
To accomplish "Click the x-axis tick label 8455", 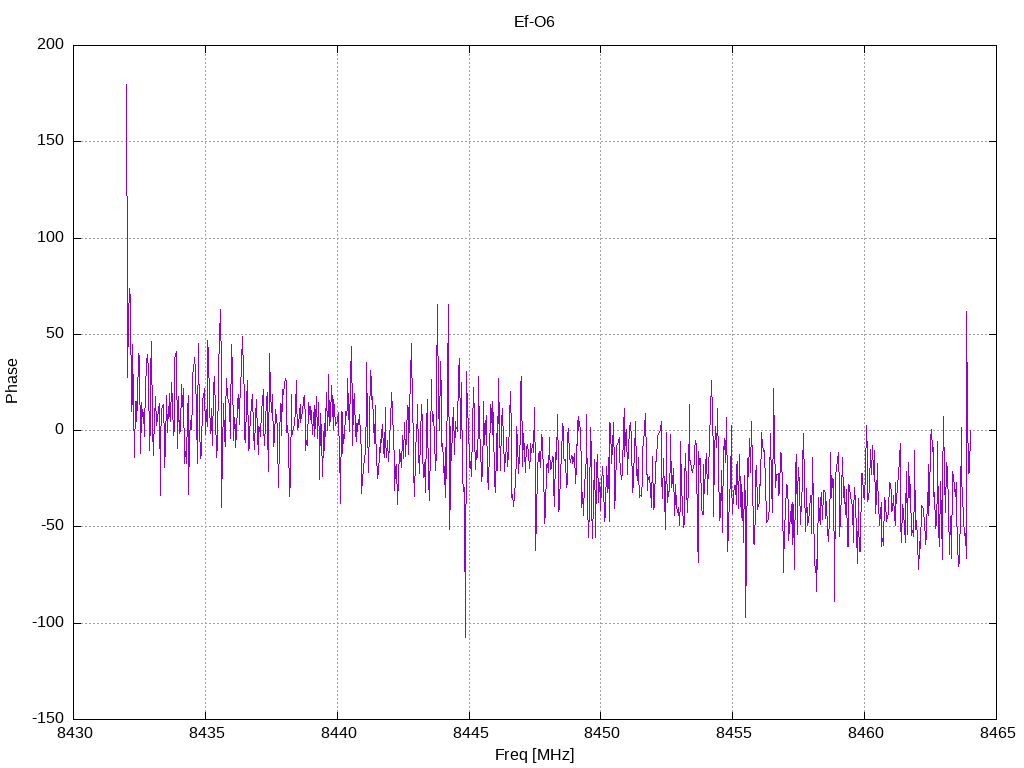I will pos(733,733).
